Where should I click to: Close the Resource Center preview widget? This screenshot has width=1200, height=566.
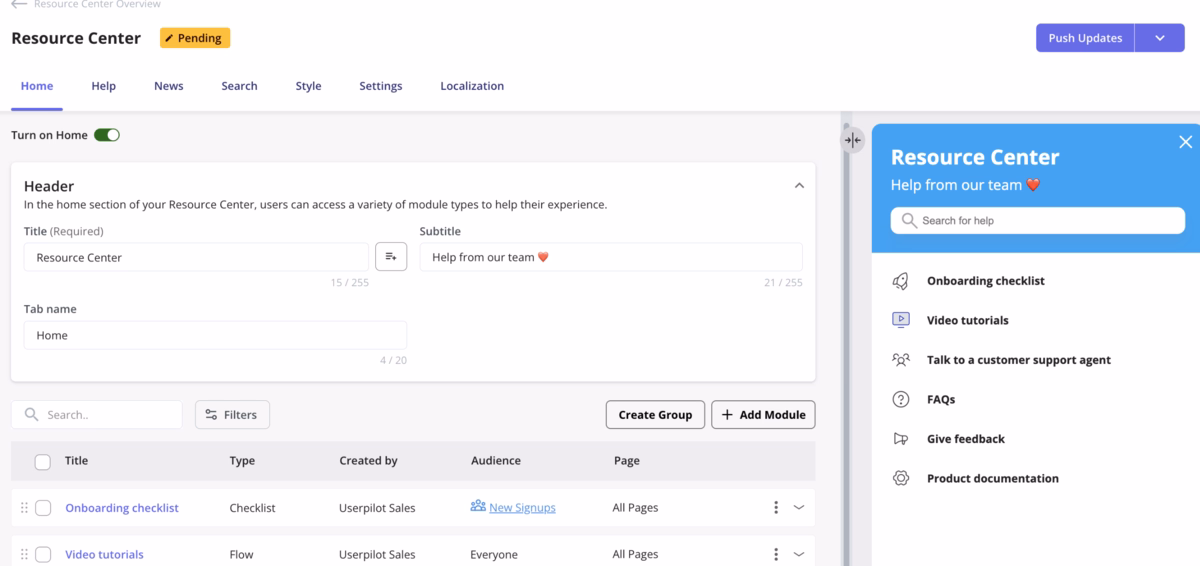(1185, 142)
